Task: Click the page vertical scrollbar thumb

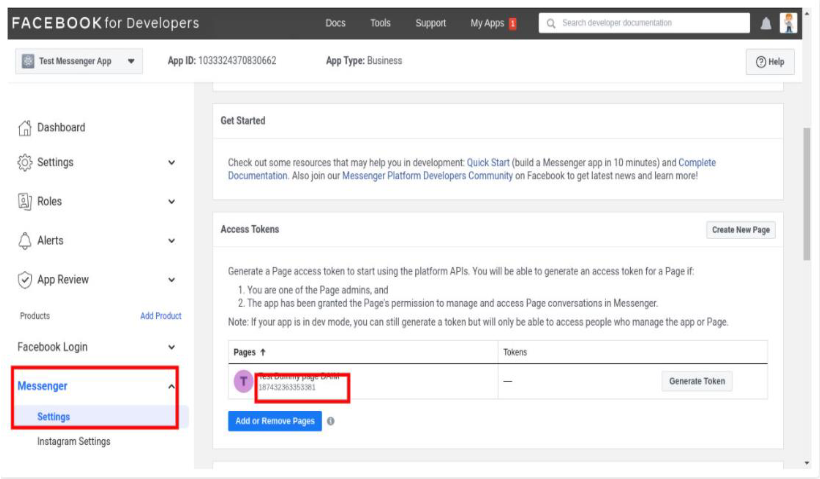Action: pos(807,193)
